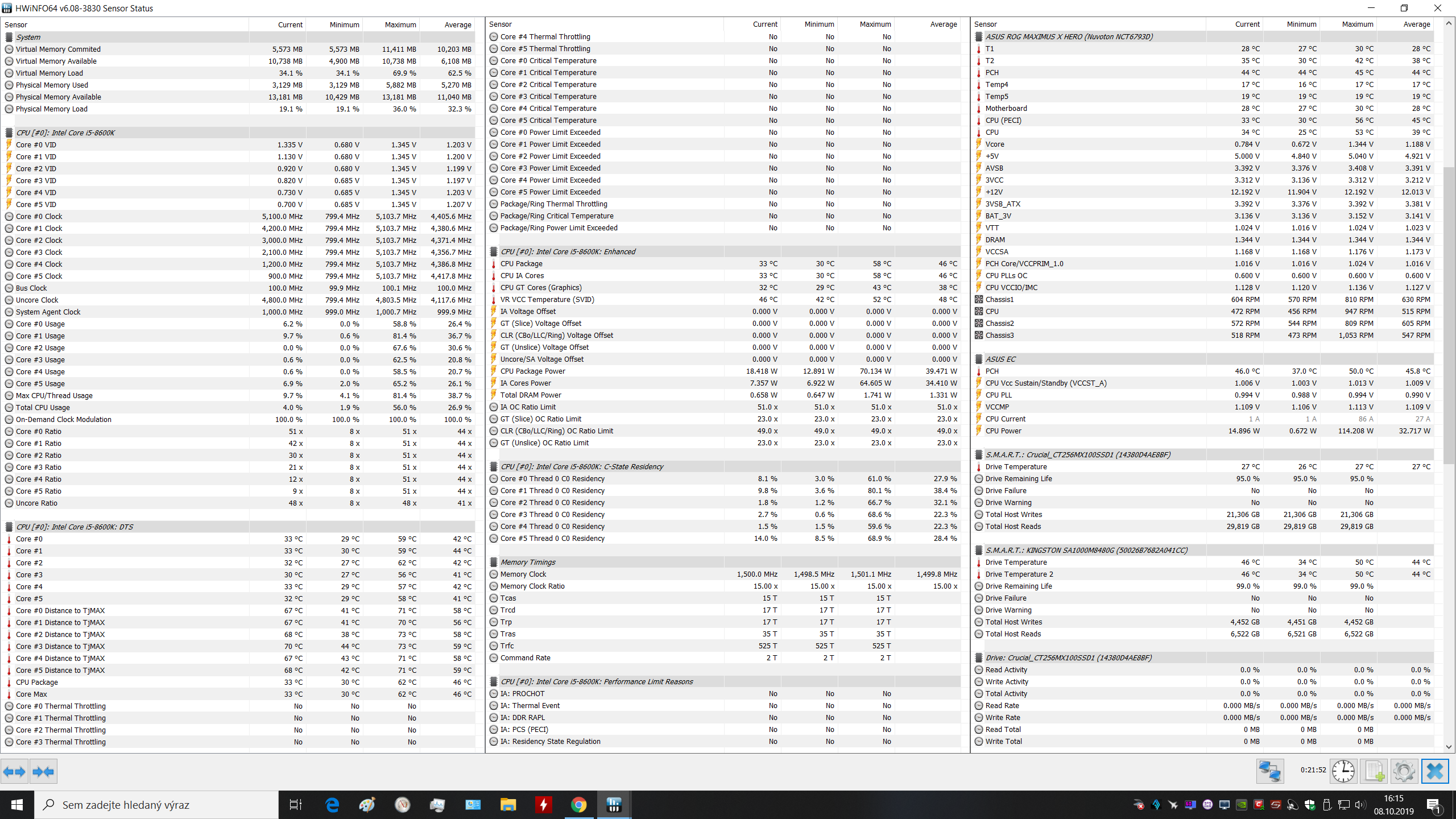Screen dimensions: 1456x819
Task: Click the clock reset timer icon
Action: click(x=1343, y=771)
